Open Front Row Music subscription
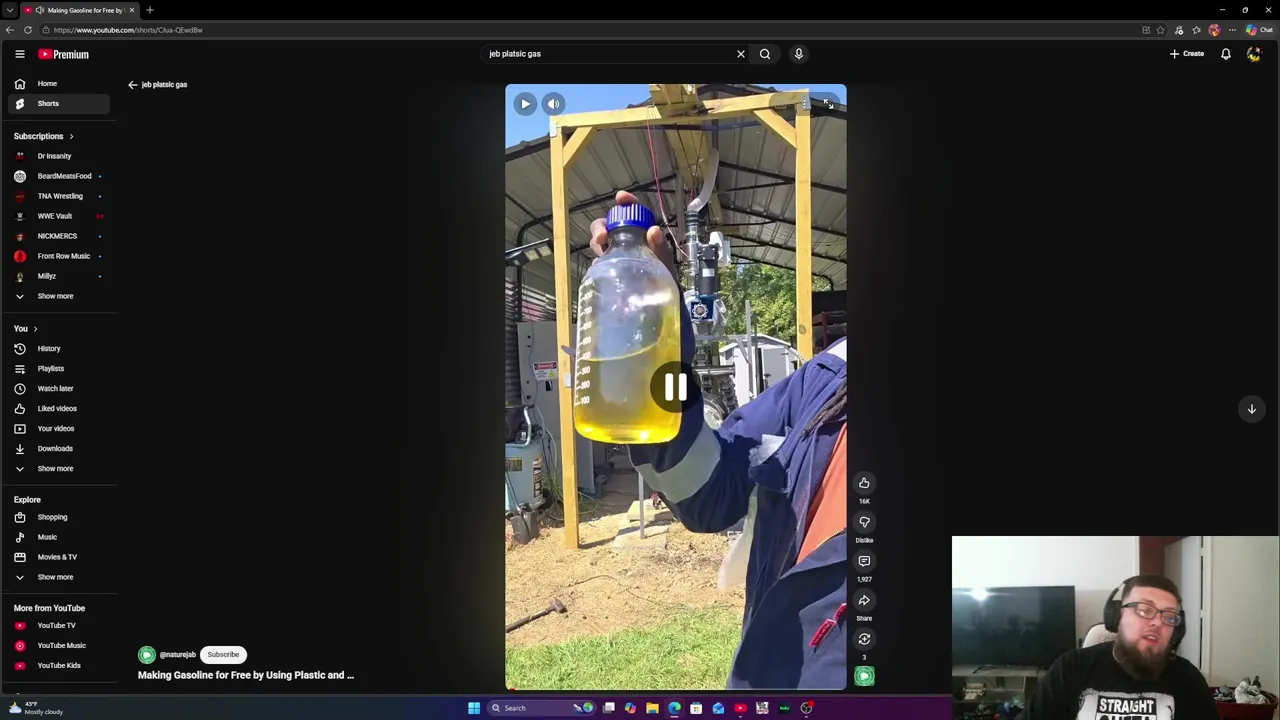Viewport: 1280px width, 720px height. point(60,256)
